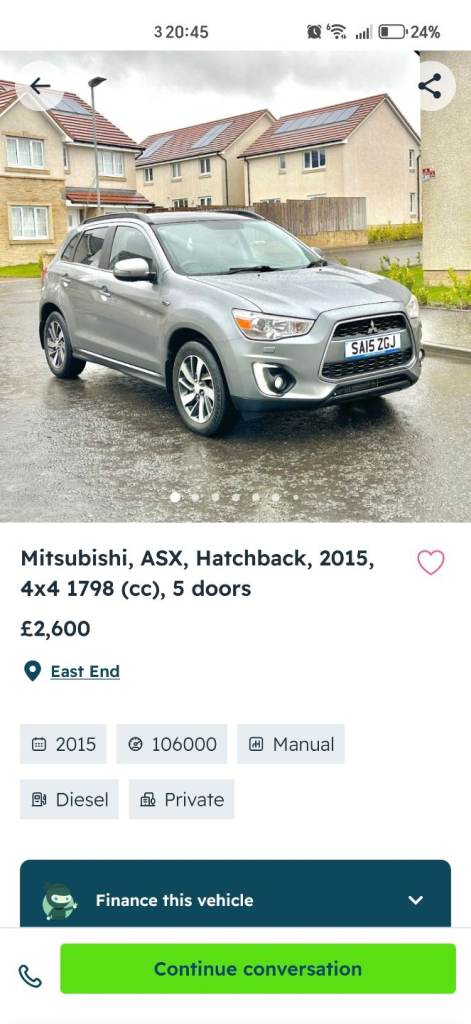Tap the Manual gearbox tag

(x=291, y=744)
